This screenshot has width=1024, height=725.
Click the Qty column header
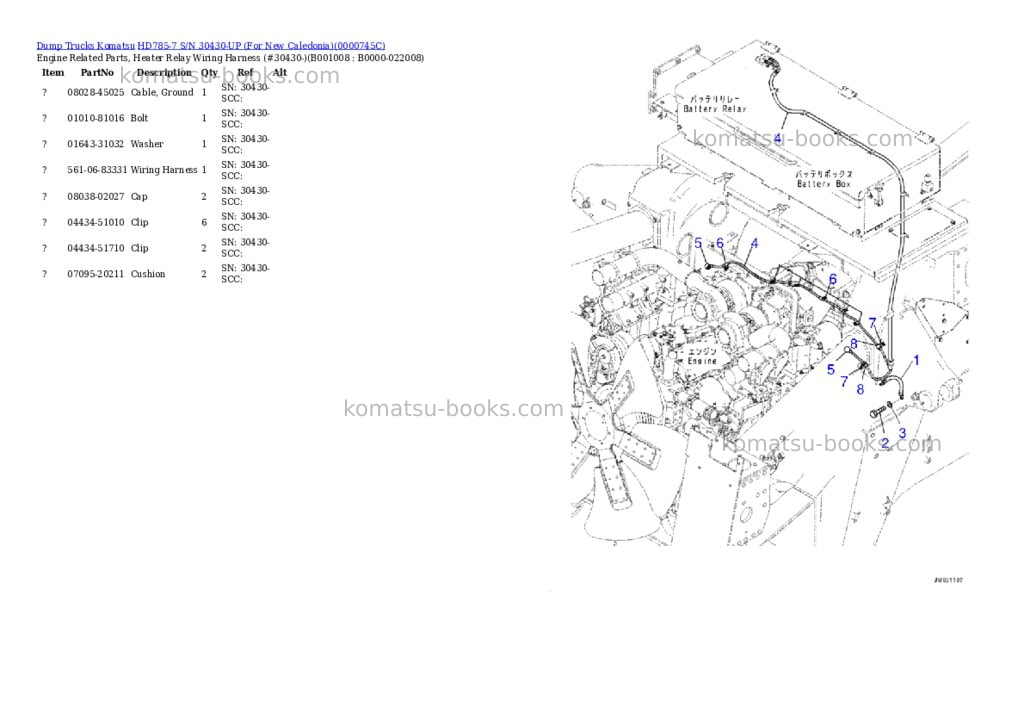209,72
